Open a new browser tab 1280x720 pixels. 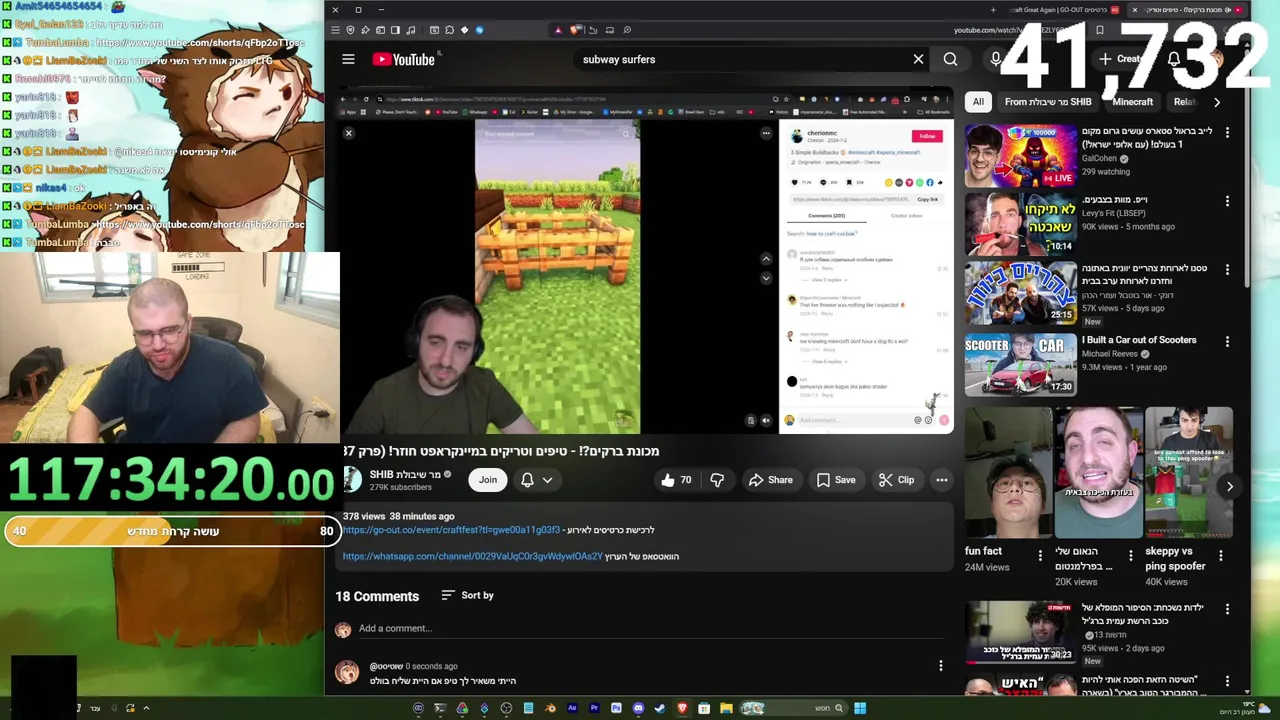(992, 10)
